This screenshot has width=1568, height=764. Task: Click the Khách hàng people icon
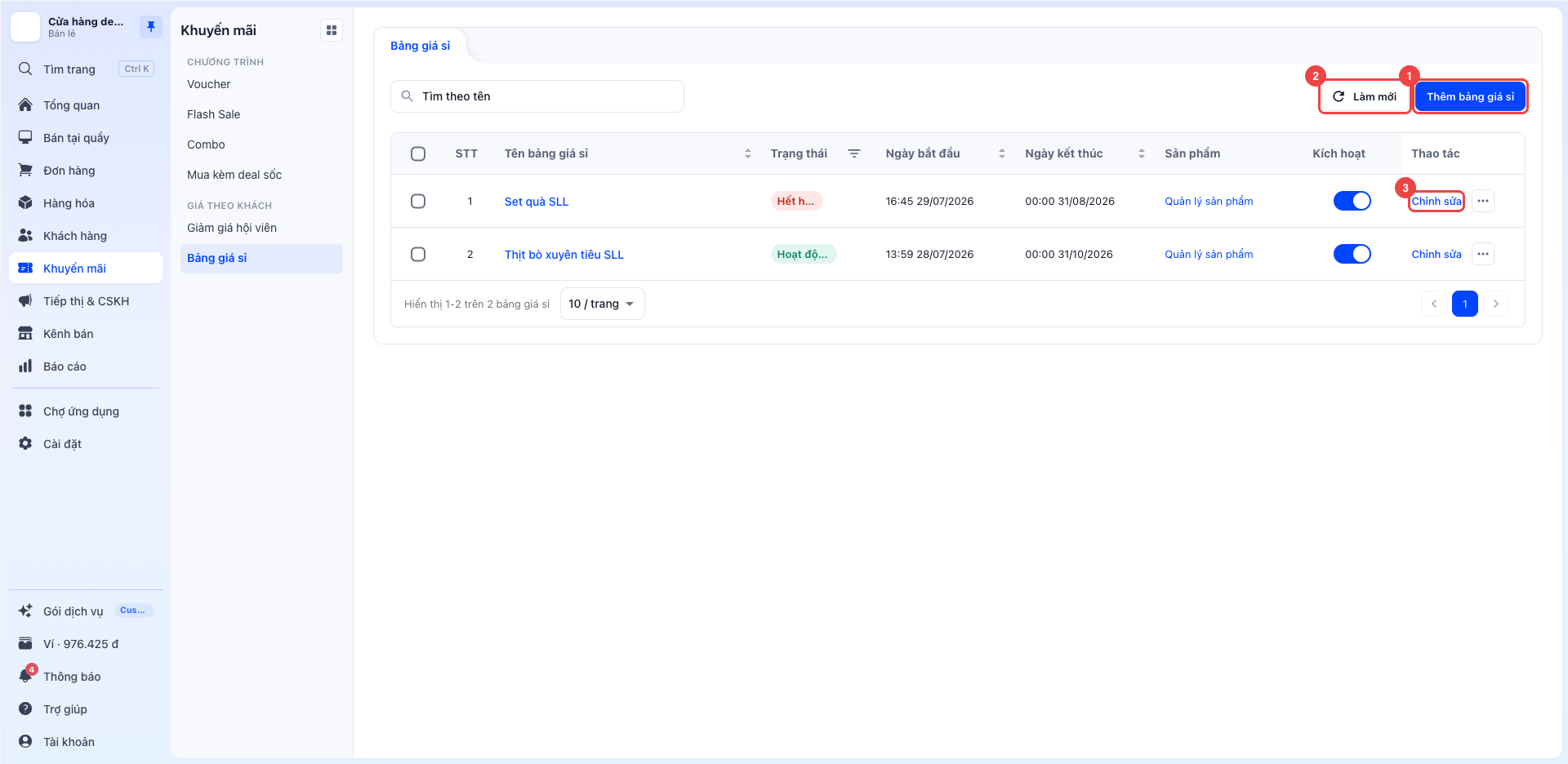[25, 236]
